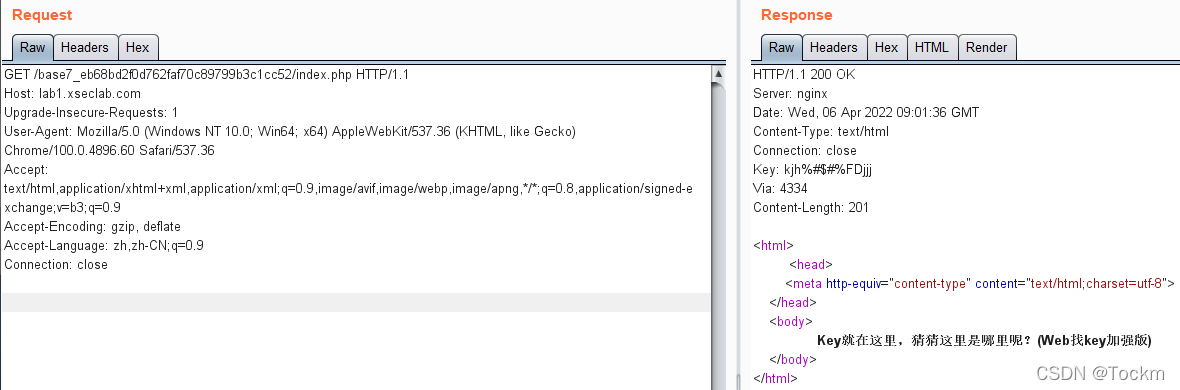Click the request Connection: close line
The width and height of the screenshot is (1180, 390).
[56, 265]
